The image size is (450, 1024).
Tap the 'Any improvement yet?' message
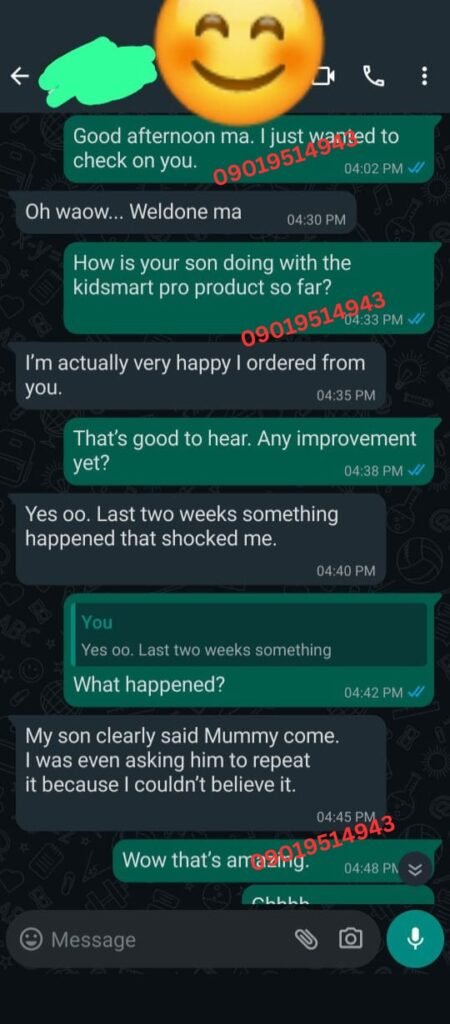[x=248, y=450]
